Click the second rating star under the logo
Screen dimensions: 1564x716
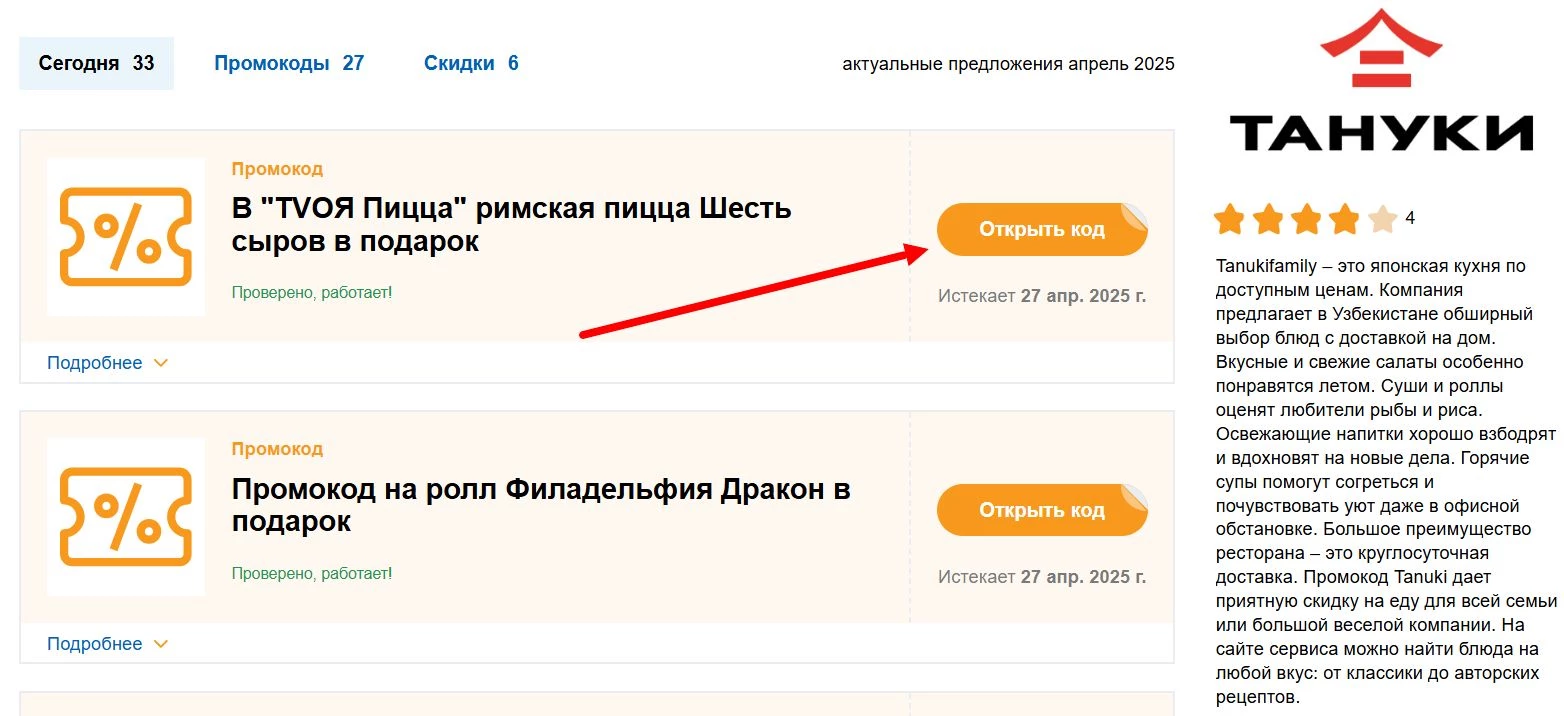(x=1270, y=217)
